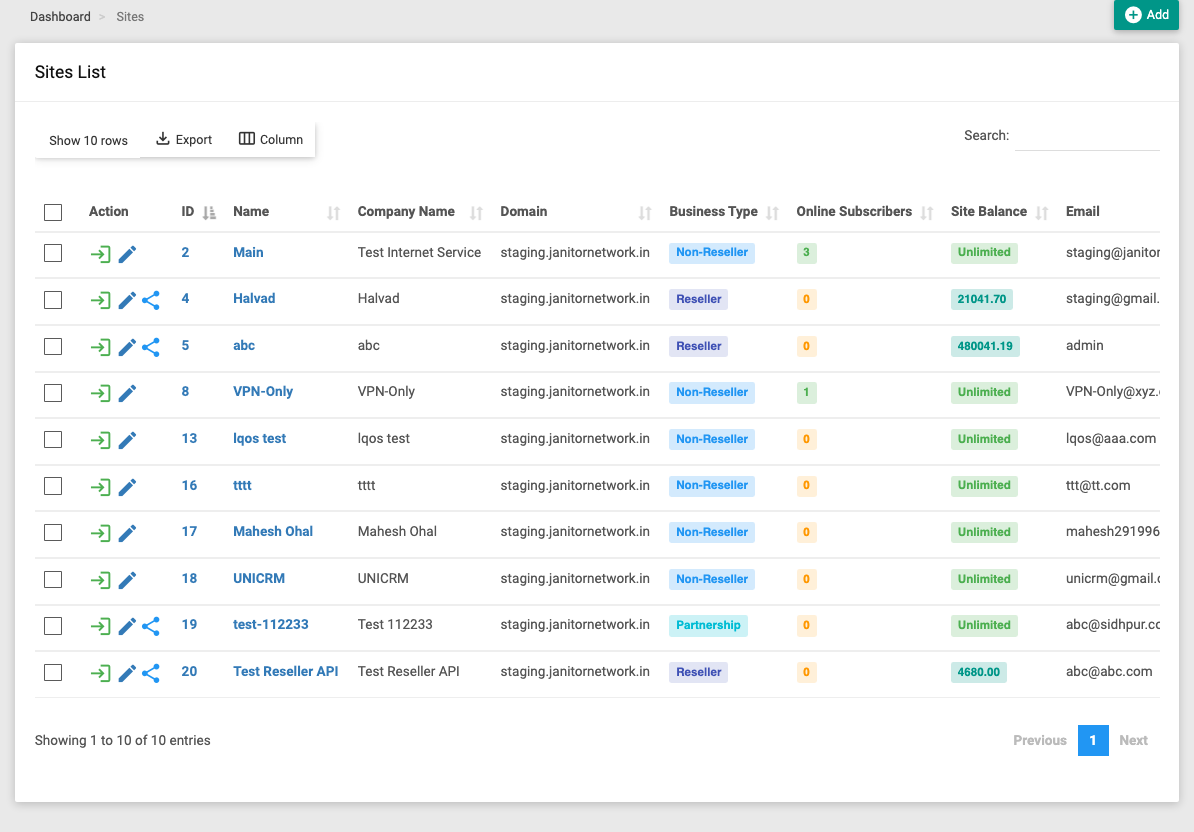
Task: Click login icon for abc row
Action: pos(101,347)
